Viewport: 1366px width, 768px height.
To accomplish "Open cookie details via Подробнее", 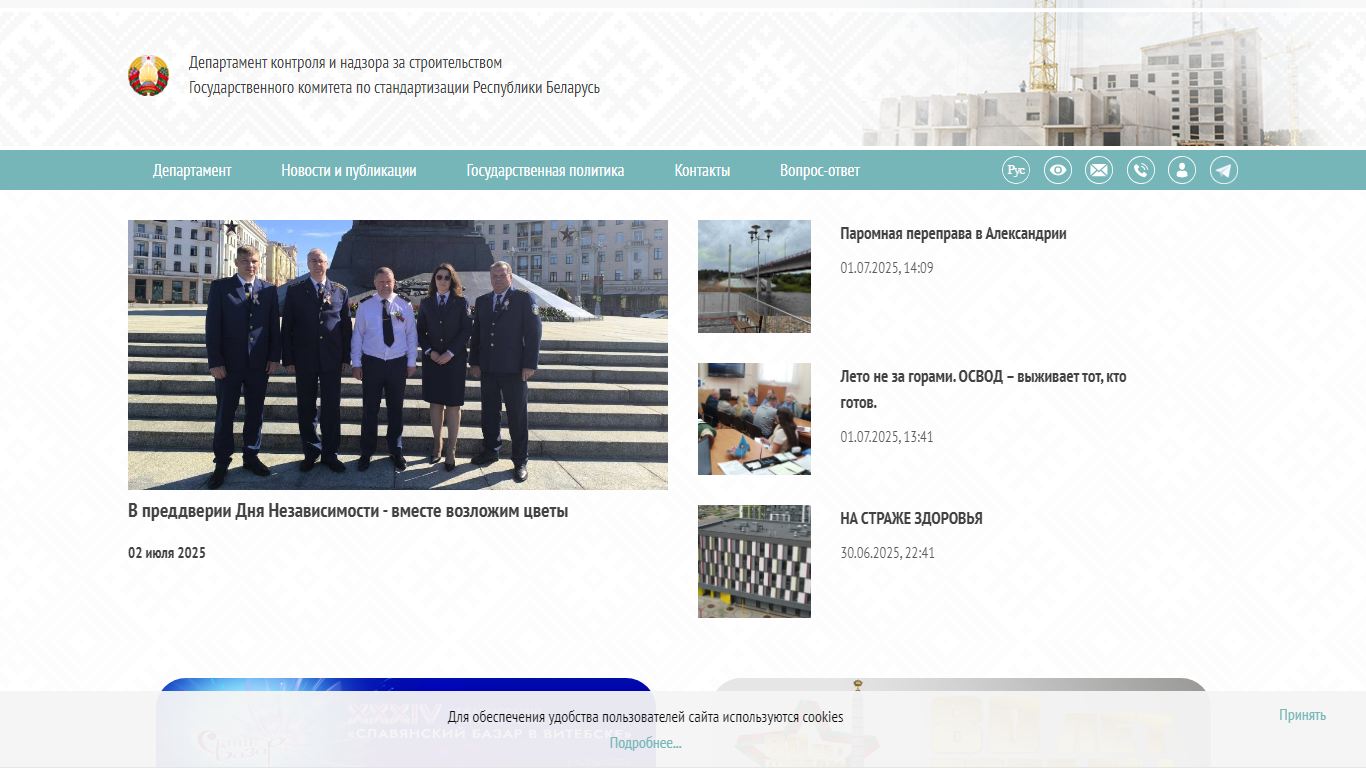I will tap(646, 743).
